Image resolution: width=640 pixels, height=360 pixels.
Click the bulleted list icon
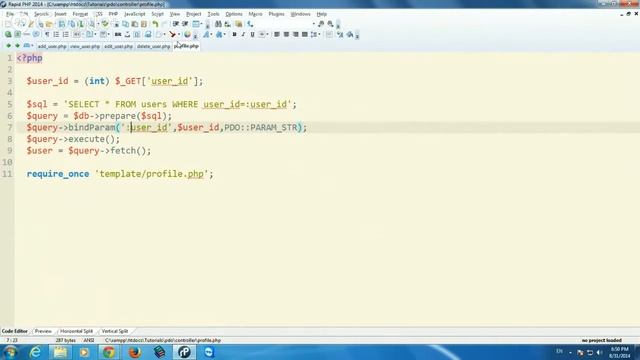point(56,34)
